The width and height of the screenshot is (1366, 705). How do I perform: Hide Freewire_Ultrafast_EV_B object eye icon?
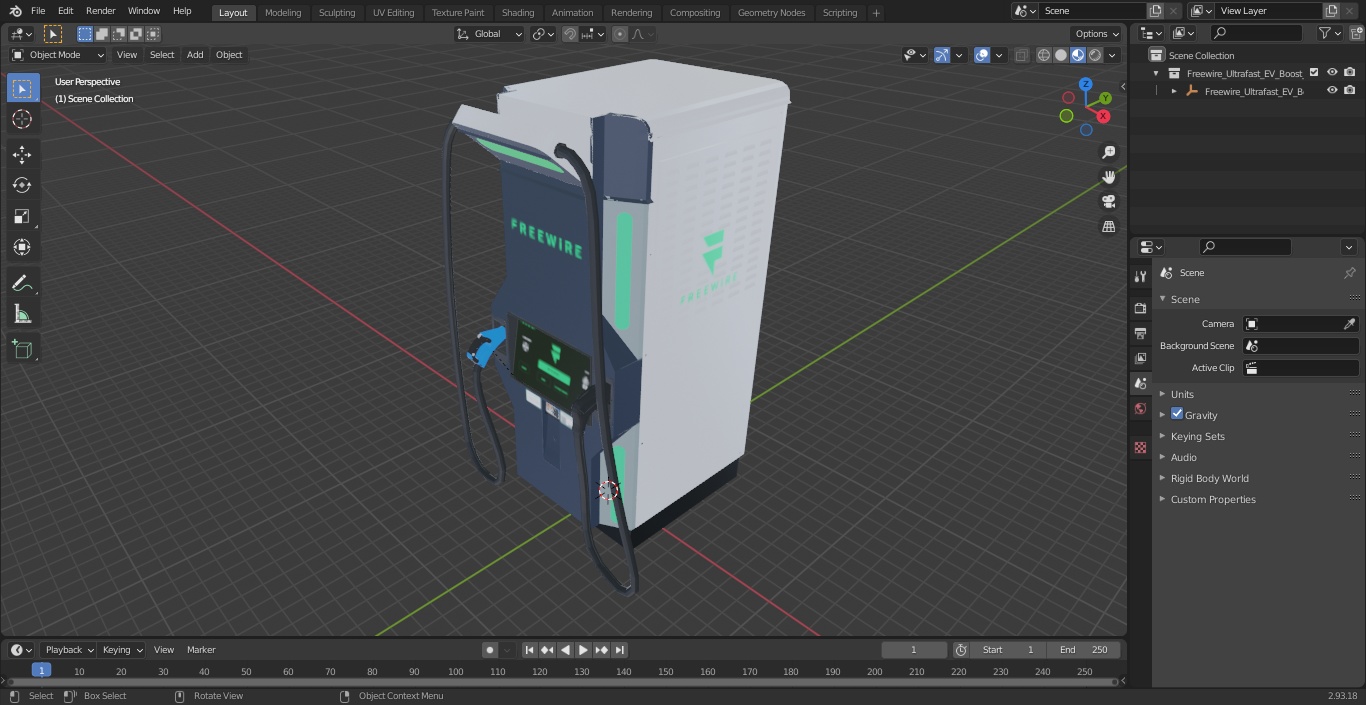[x=1332, y=90]
